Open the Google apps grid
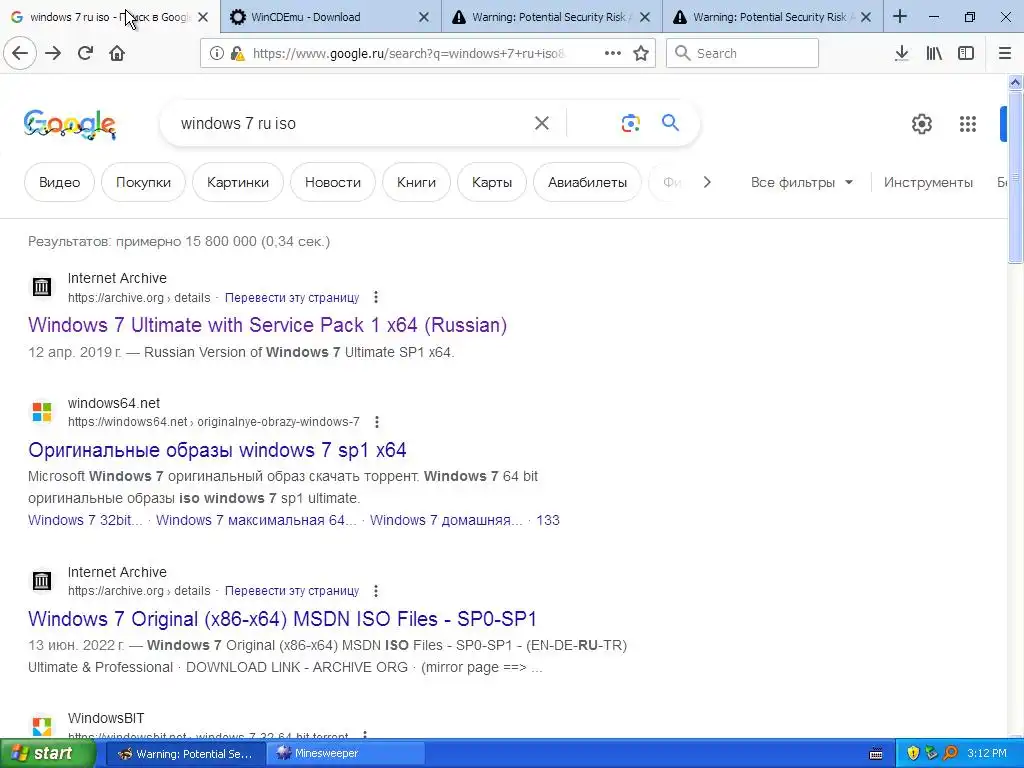 pos(968,124)
